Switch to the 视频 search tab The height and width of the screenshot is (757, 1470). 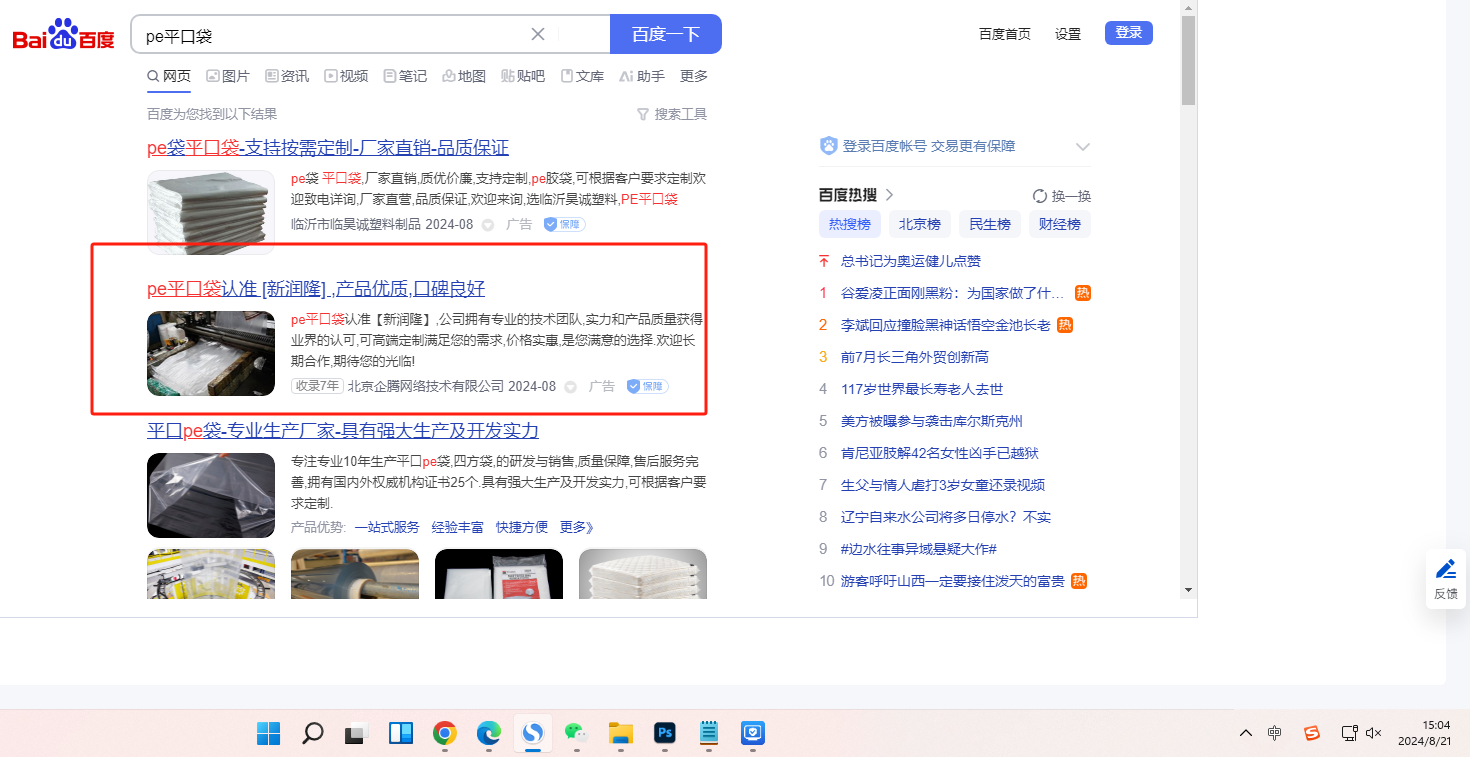click(346, 76)
